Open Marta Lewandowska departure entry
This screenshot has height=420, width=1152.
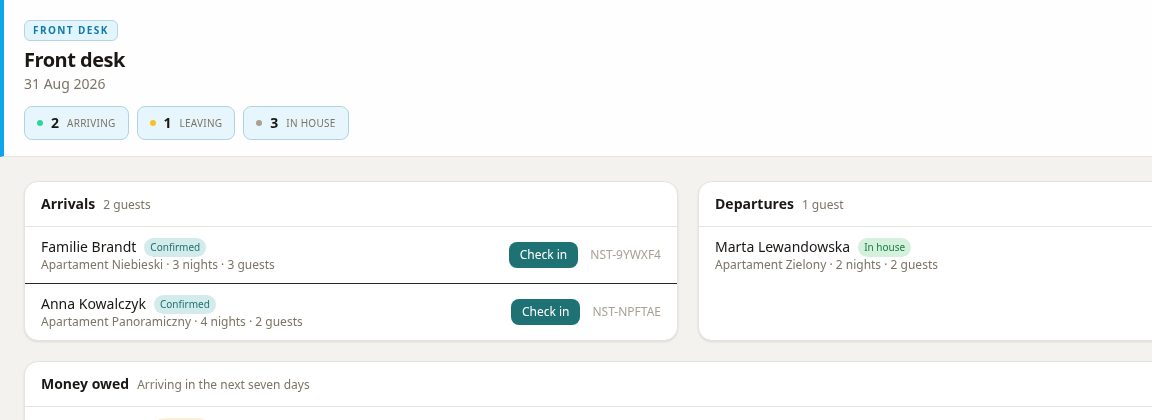(926, 255)
